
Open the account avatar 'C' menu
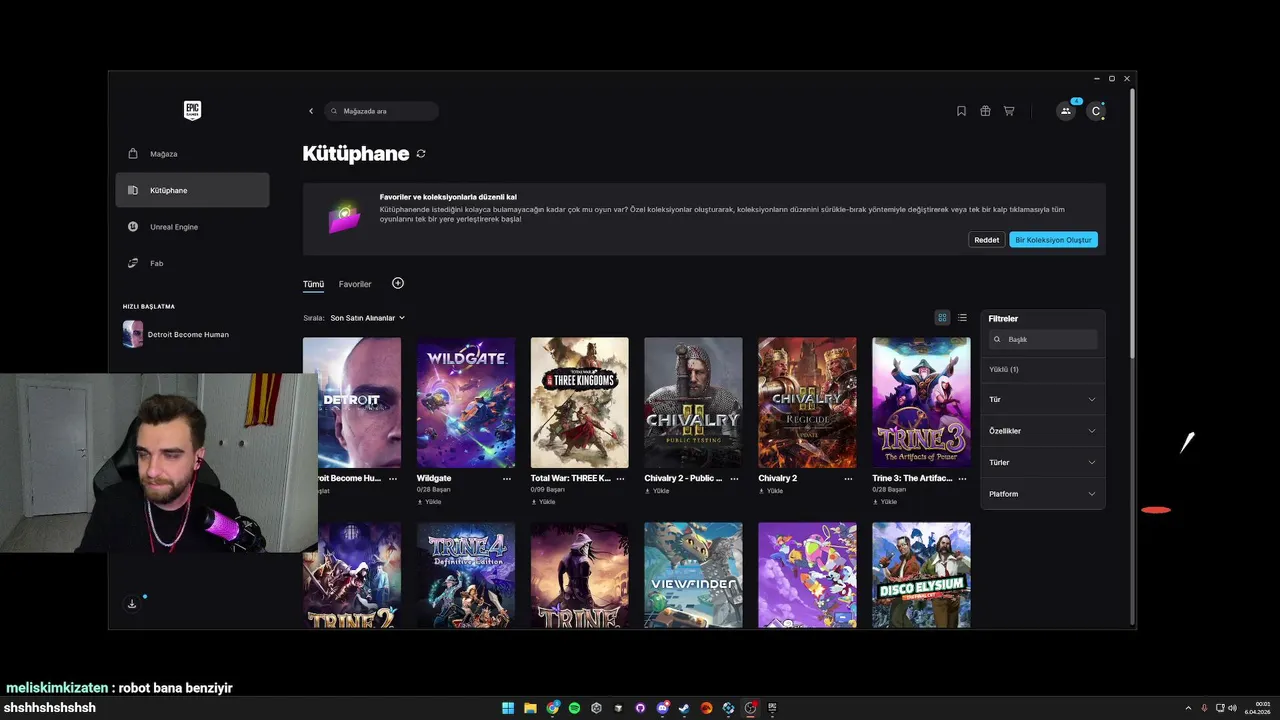coord(1096,111)
